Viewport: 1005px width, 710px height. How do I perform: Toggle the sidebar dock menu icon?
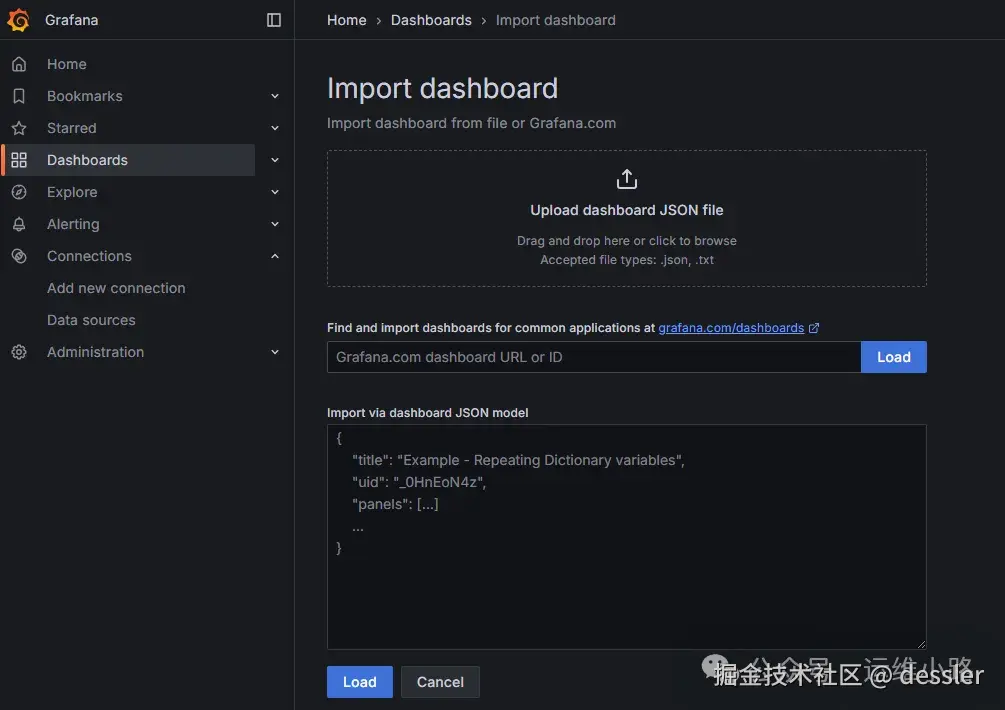[x=274, y=20]
